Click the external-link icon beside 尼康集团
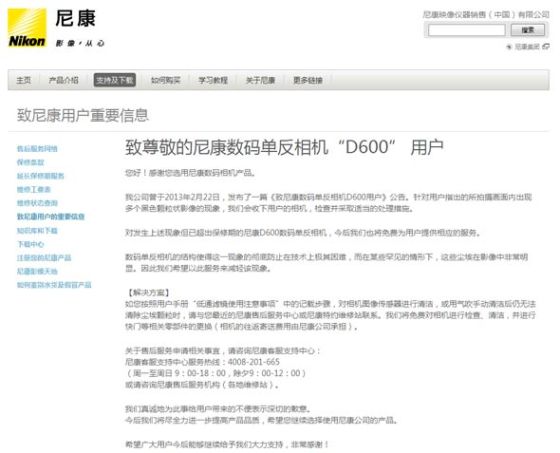560x453 pixels. coord(545,46)
